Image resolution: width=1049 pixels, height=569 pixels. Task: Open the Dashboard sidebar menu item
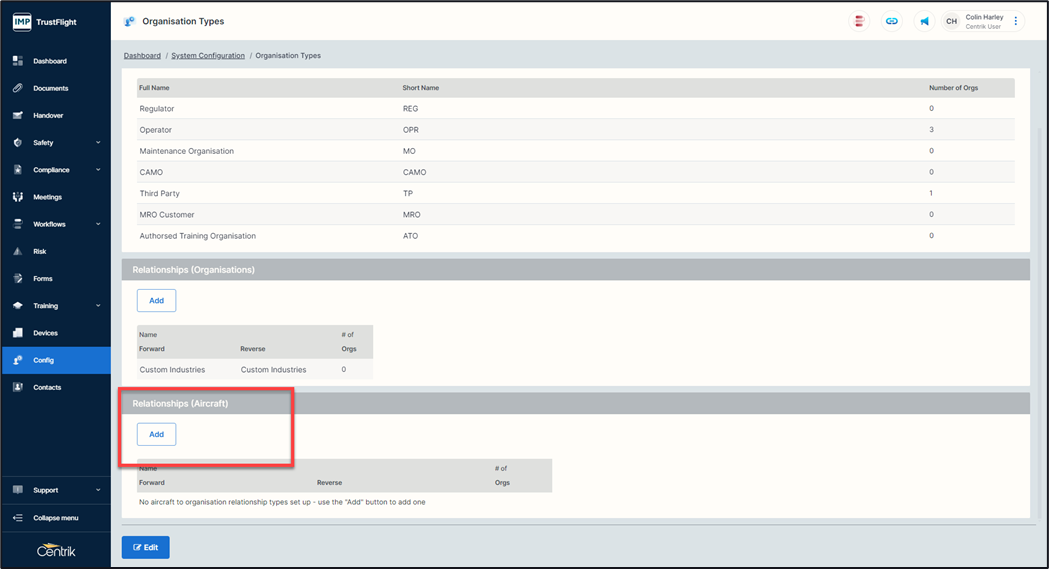pos(50,61)
